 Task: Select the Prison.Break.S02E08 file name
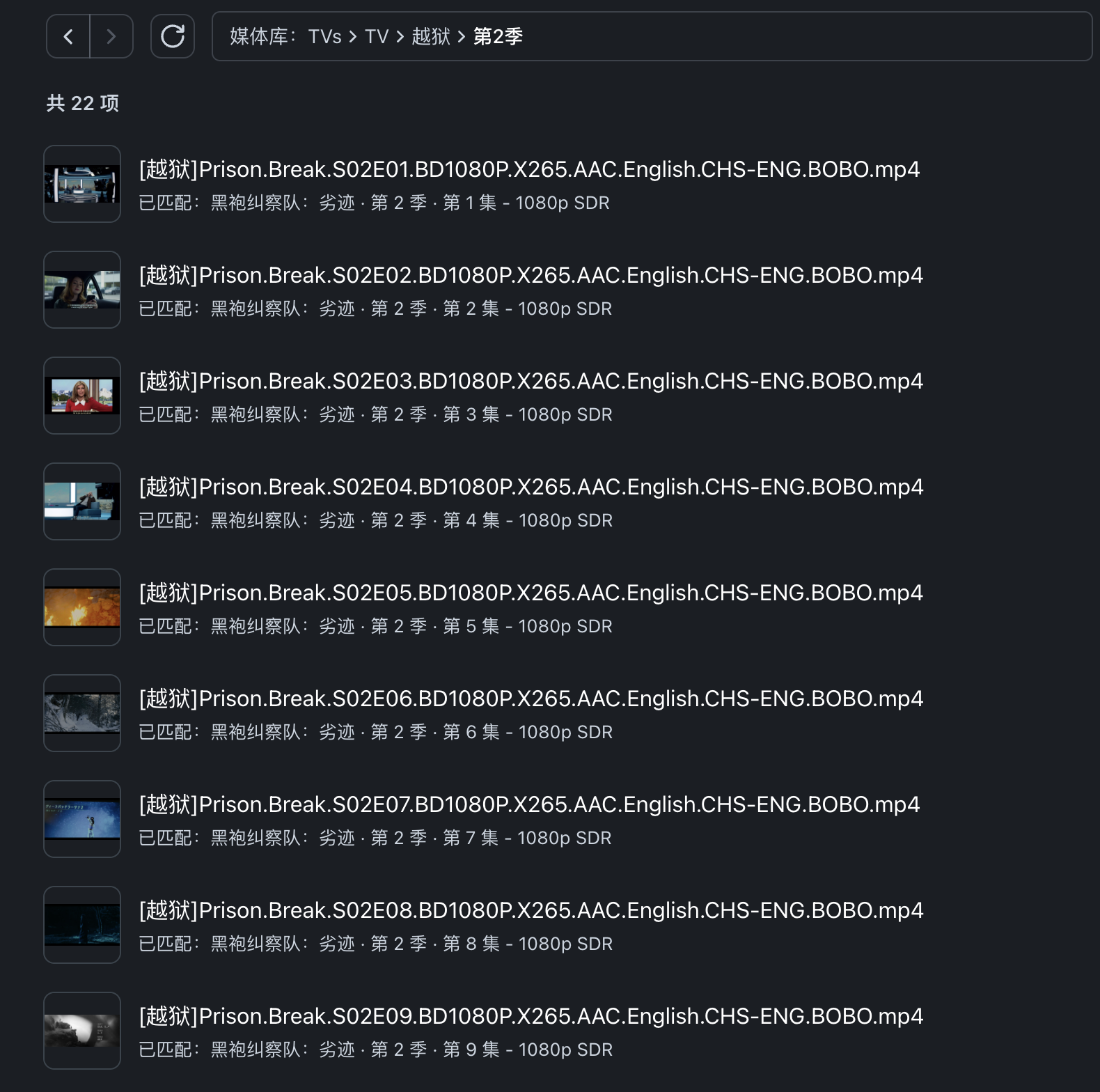531,910
